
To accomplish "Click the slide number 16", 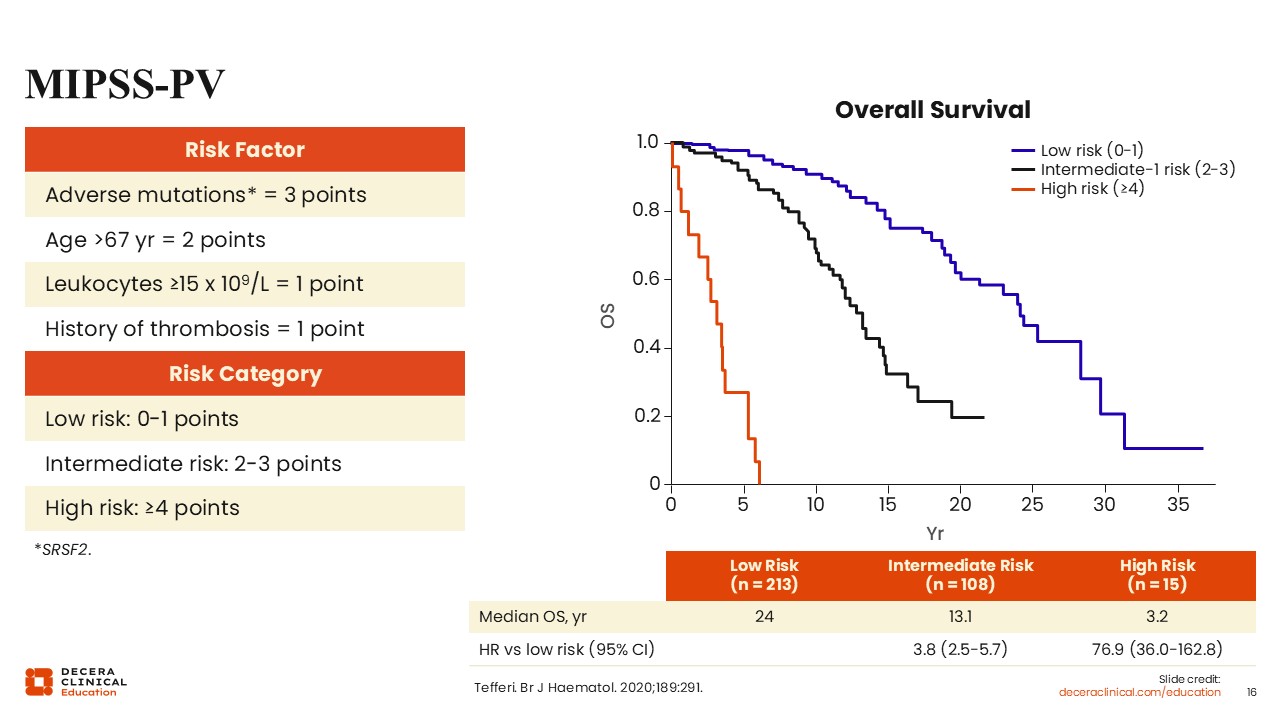I will tap(1251, 692).
